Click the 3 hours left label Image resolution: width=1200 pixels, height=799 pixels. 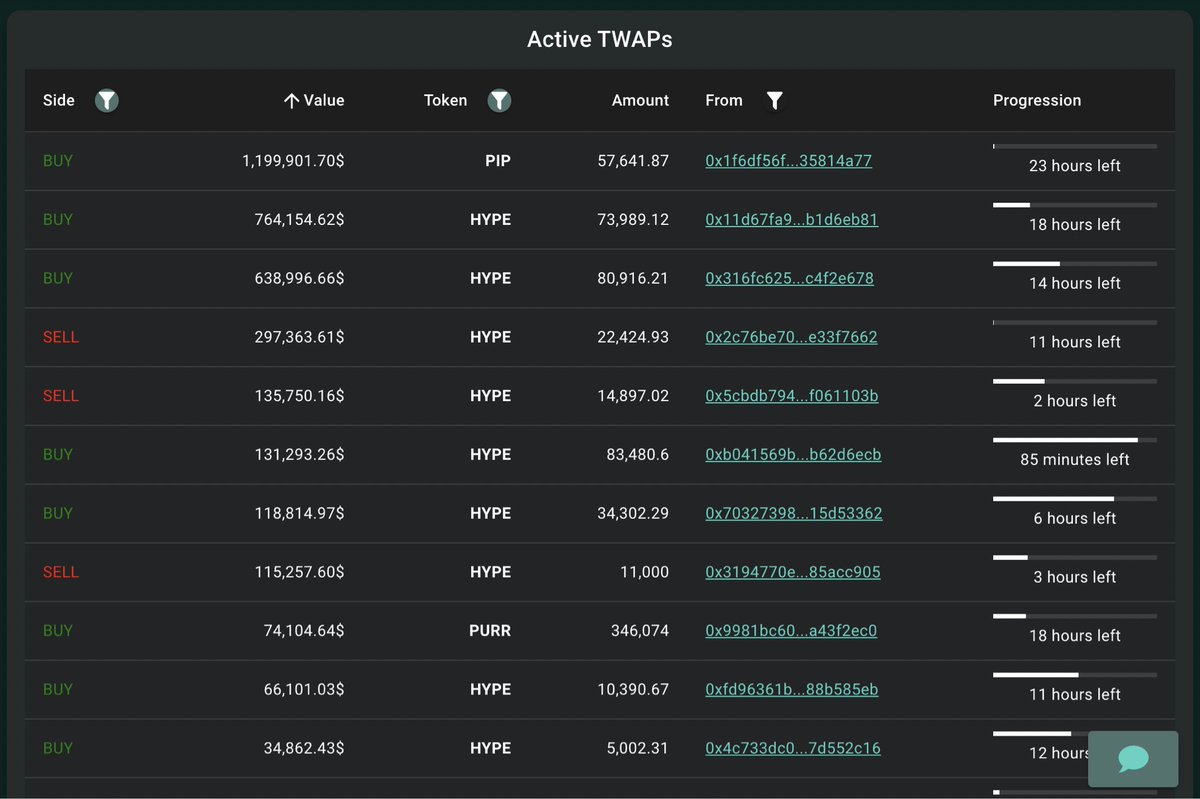[x=1075, y=577]
